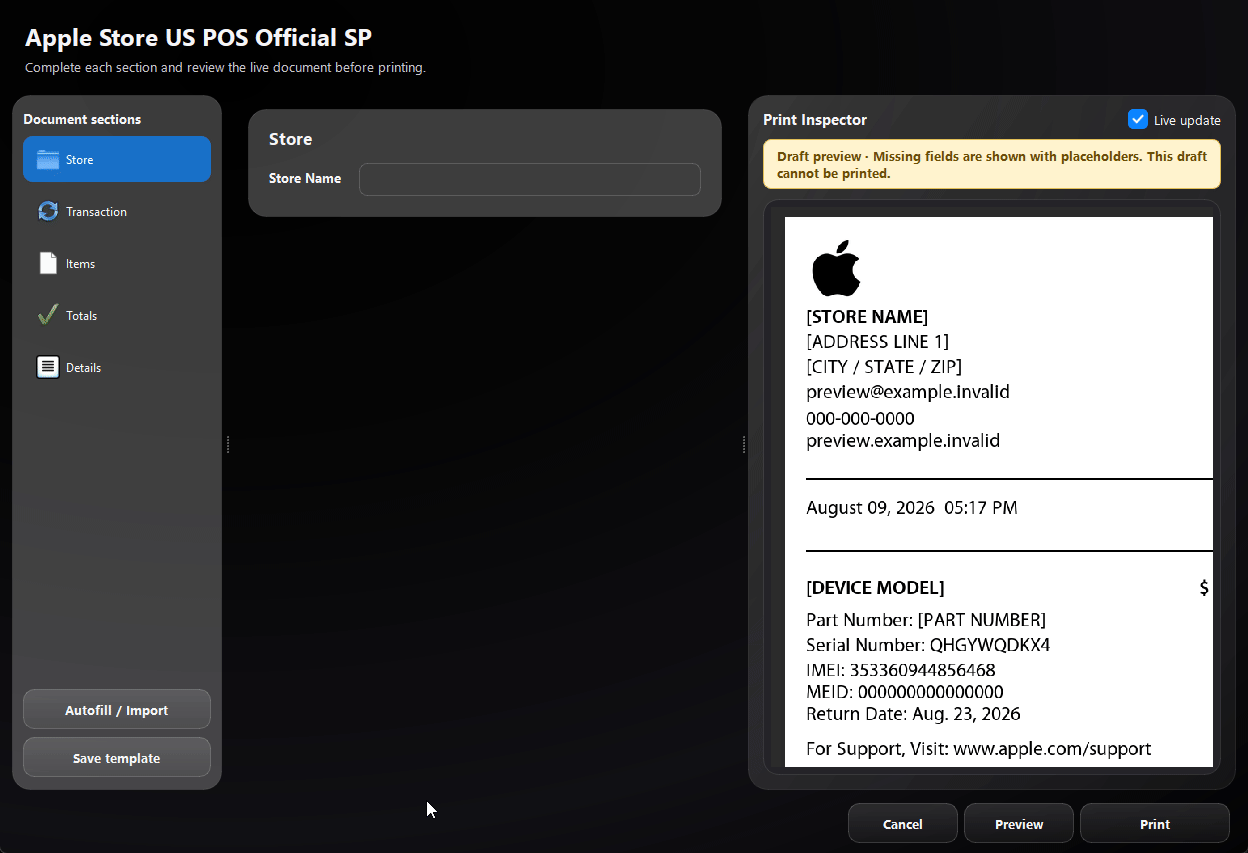This screenshot has width=1248, height=853.
Task: Select the Store section label
Action: (80, 160)
